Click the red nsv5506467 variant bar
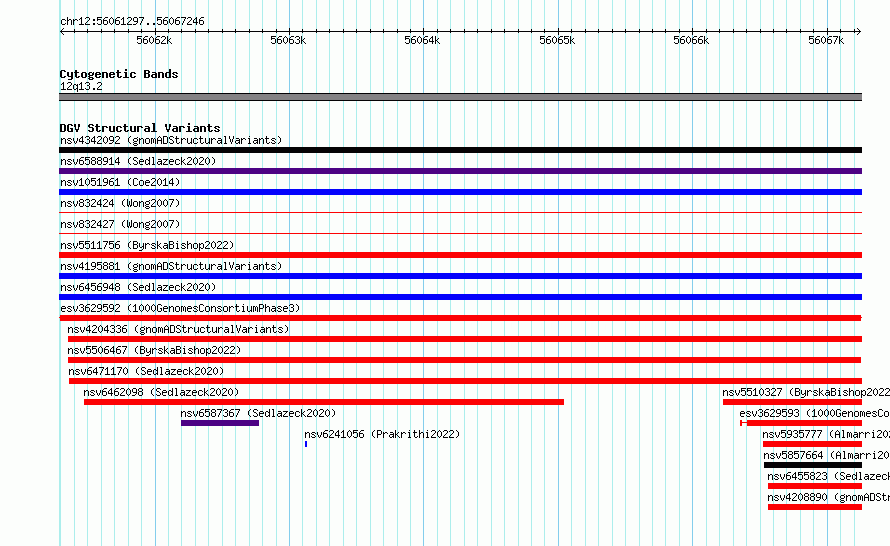Image resolution: width=890 pixels, height=546 pixels. [464, 360]
